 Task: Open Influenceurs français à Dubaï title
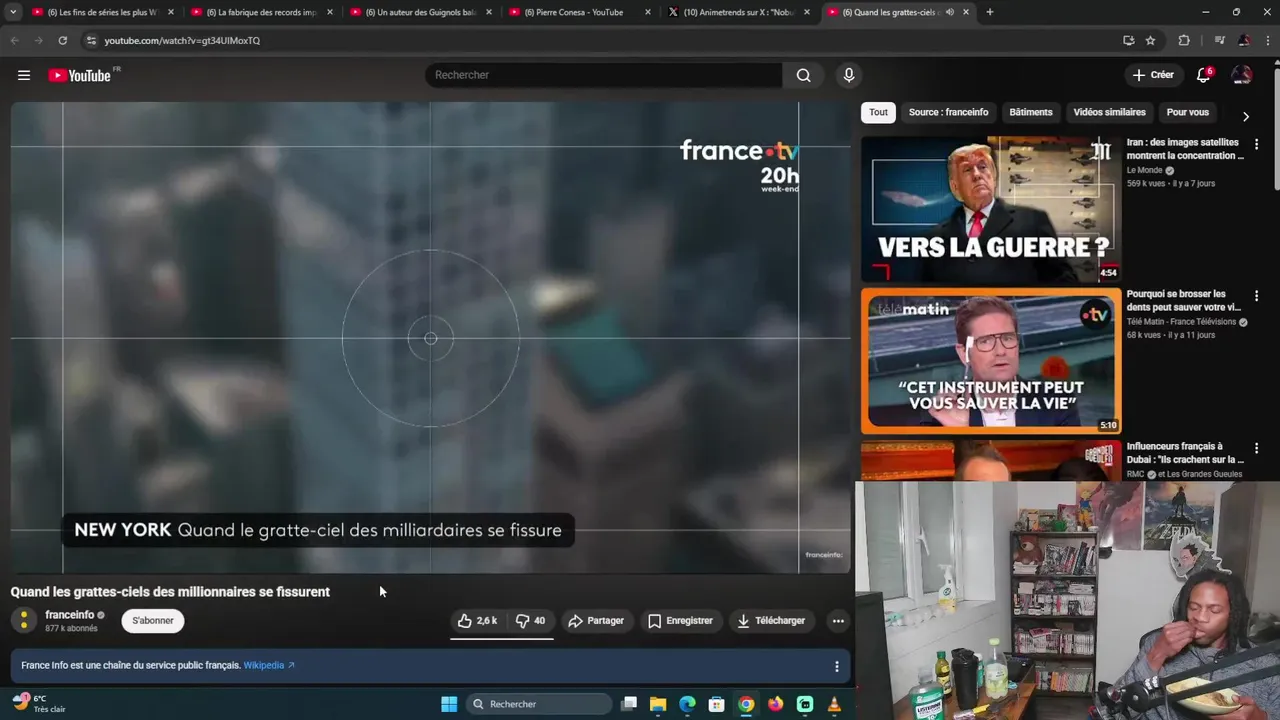(x=1185, y=453)
